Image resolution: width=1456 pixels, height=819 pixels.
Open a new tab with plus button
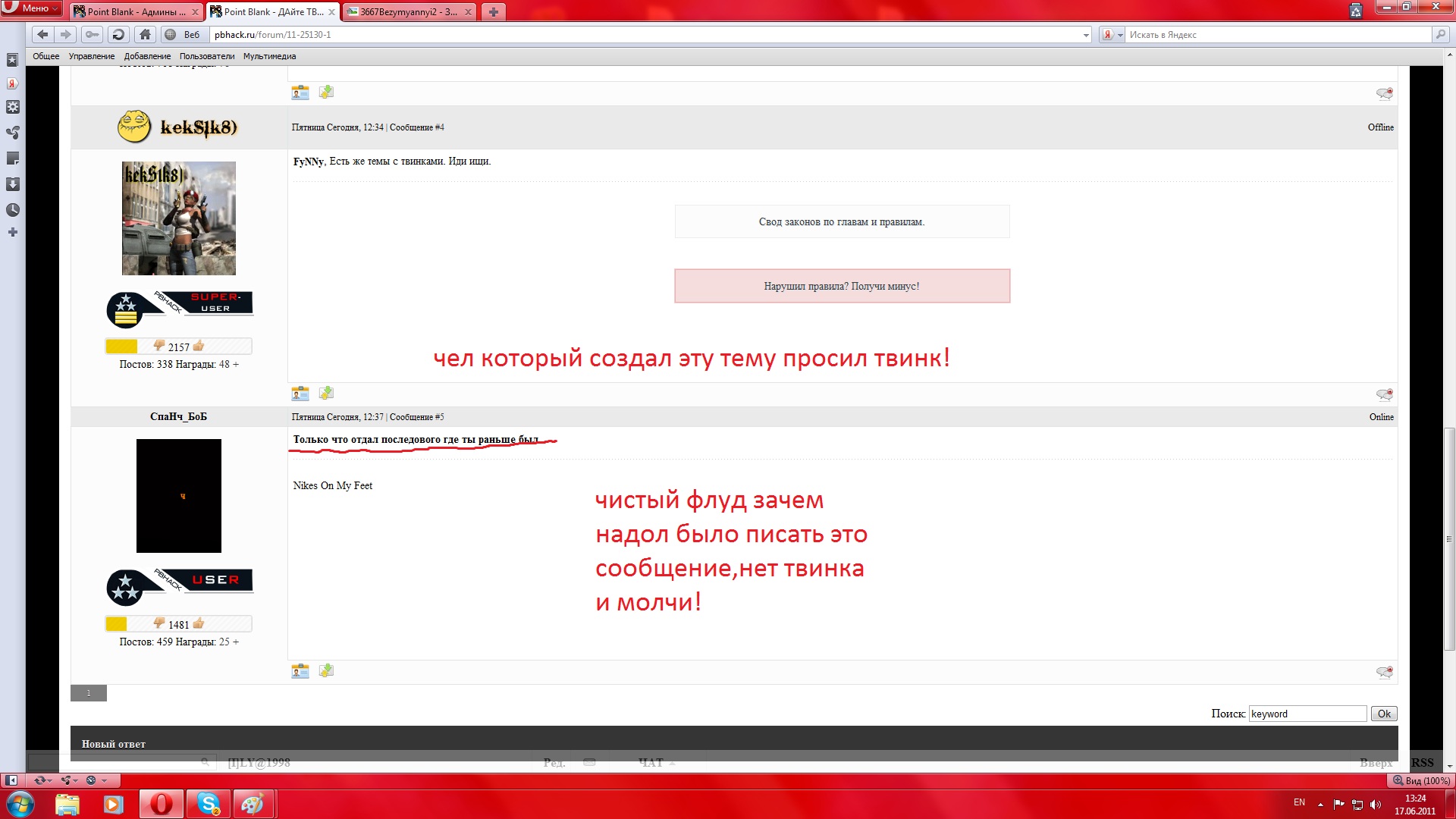[x=494, y=11]
